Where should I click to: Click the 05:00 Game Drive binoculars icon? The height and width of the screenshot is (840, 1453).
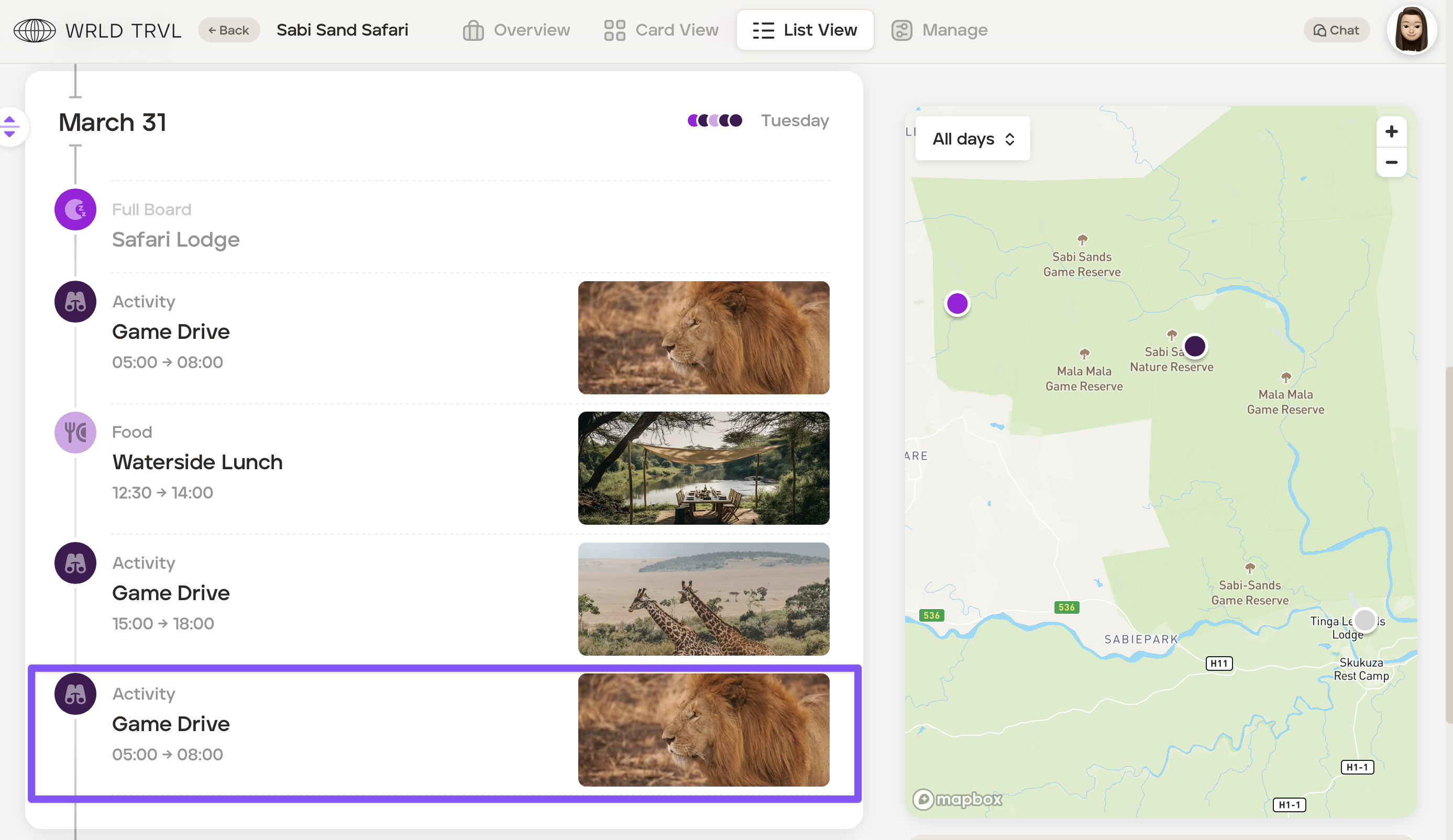click(75, 302)
